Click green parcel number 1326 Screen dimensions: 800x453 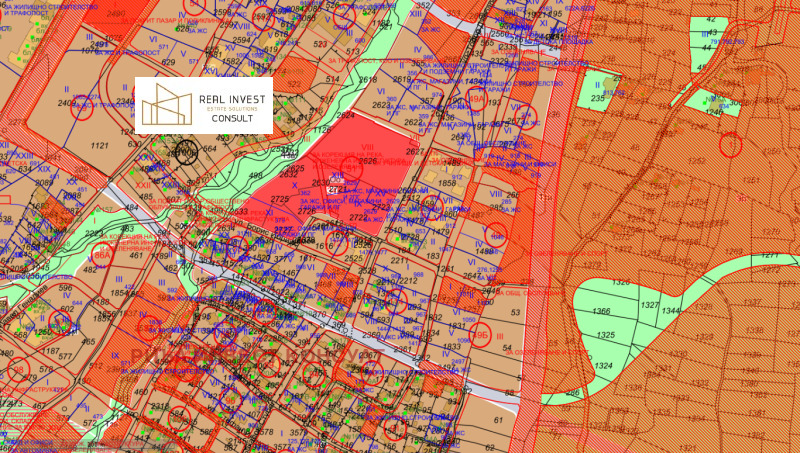tap(621, 282)
